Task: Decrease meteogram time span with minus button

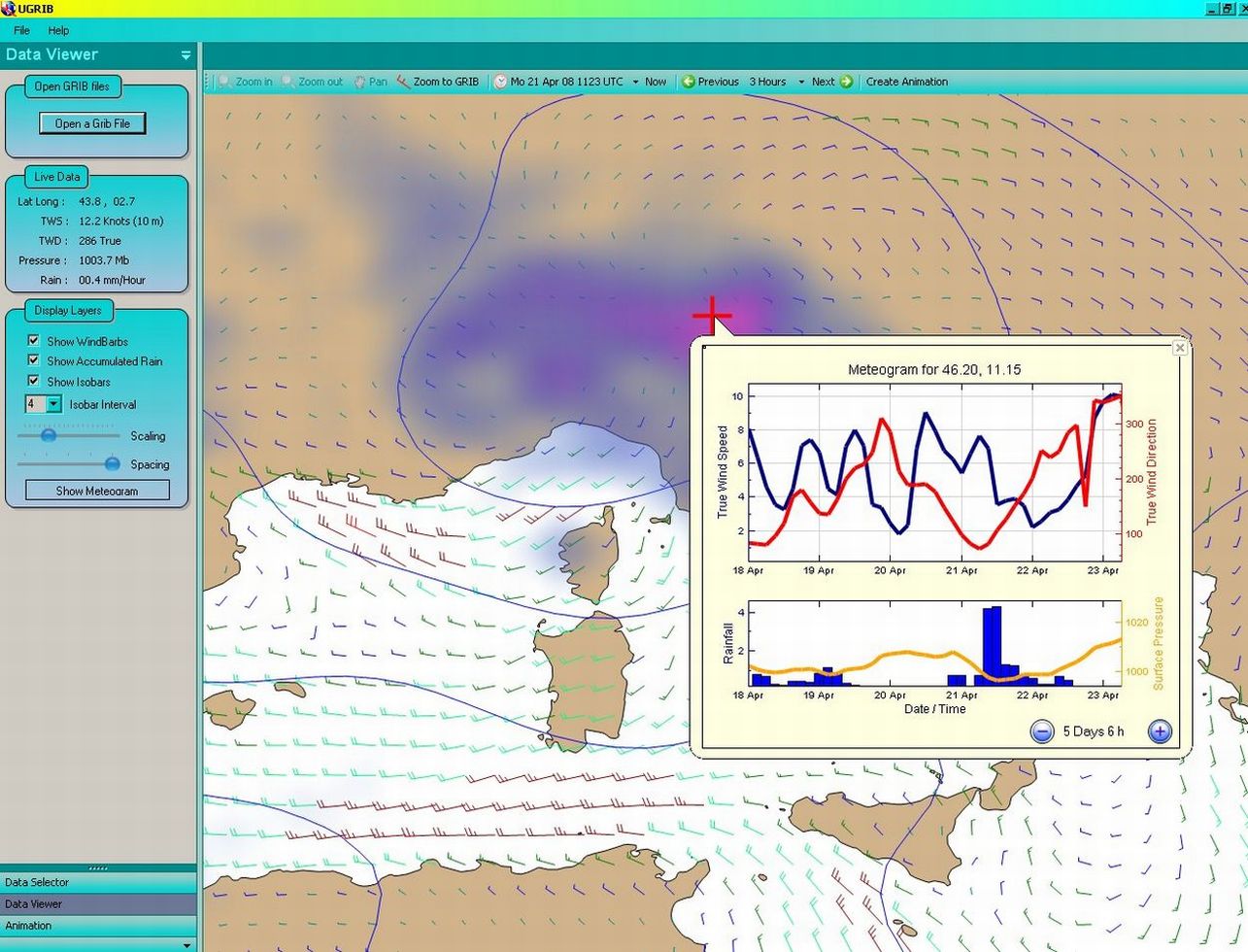Action: (1041, 731)
